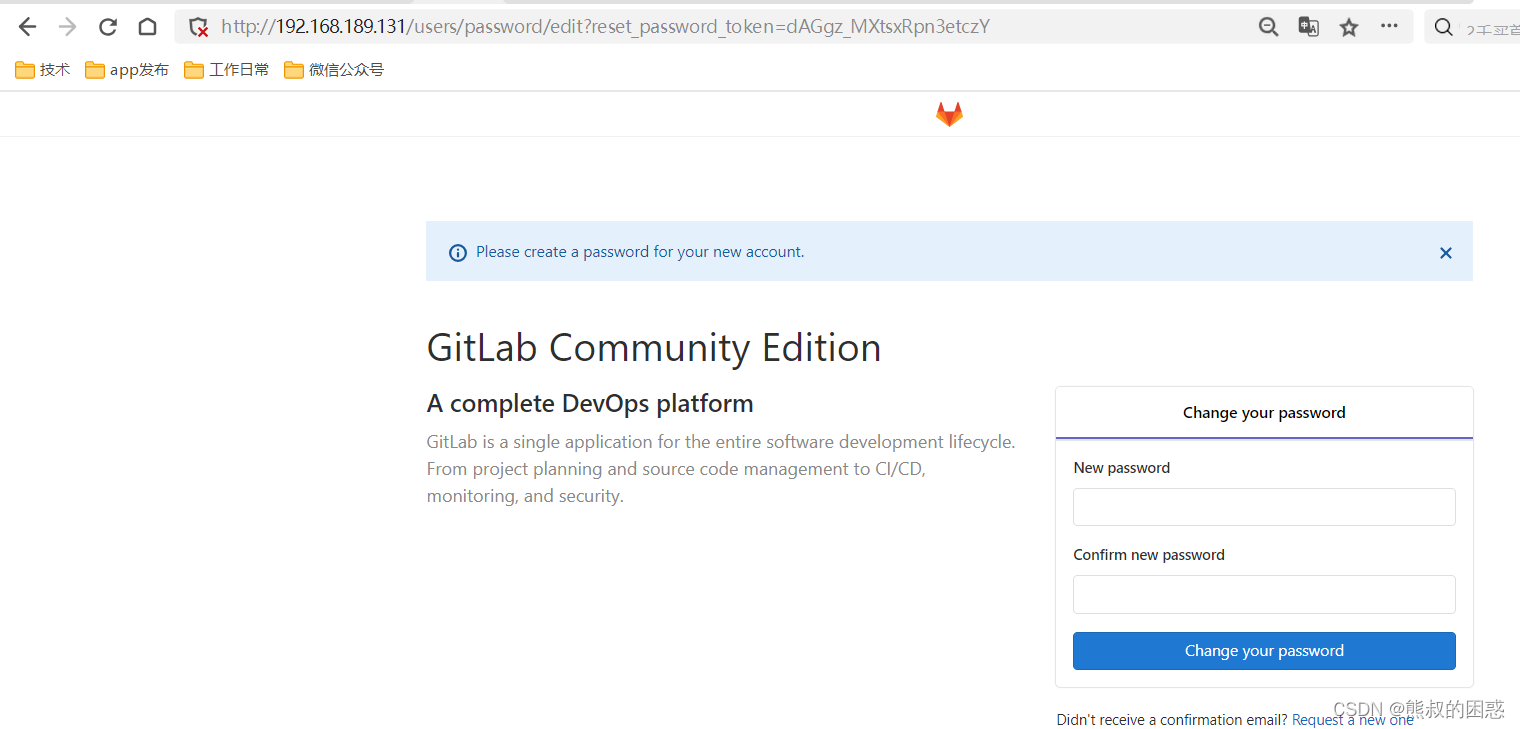The image size is (1520, 729).
Task: Open the 技术 bookmark folder
Action: (43, 69)
